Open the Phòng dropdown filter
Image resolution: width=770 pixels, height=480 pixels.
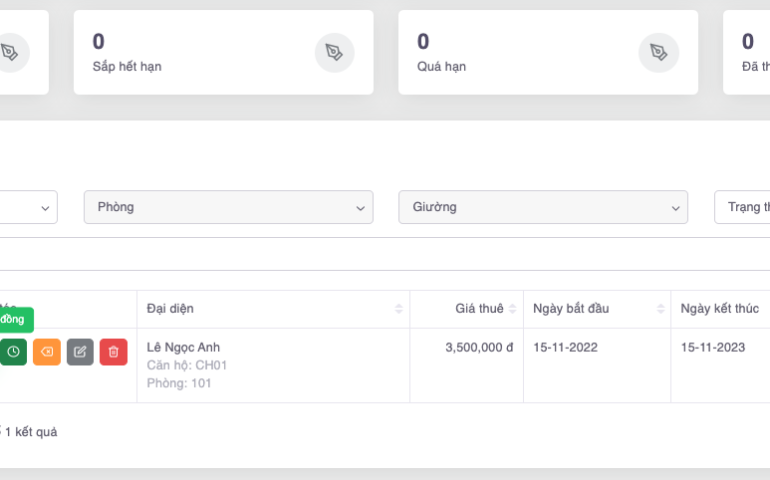pos(228,207)
